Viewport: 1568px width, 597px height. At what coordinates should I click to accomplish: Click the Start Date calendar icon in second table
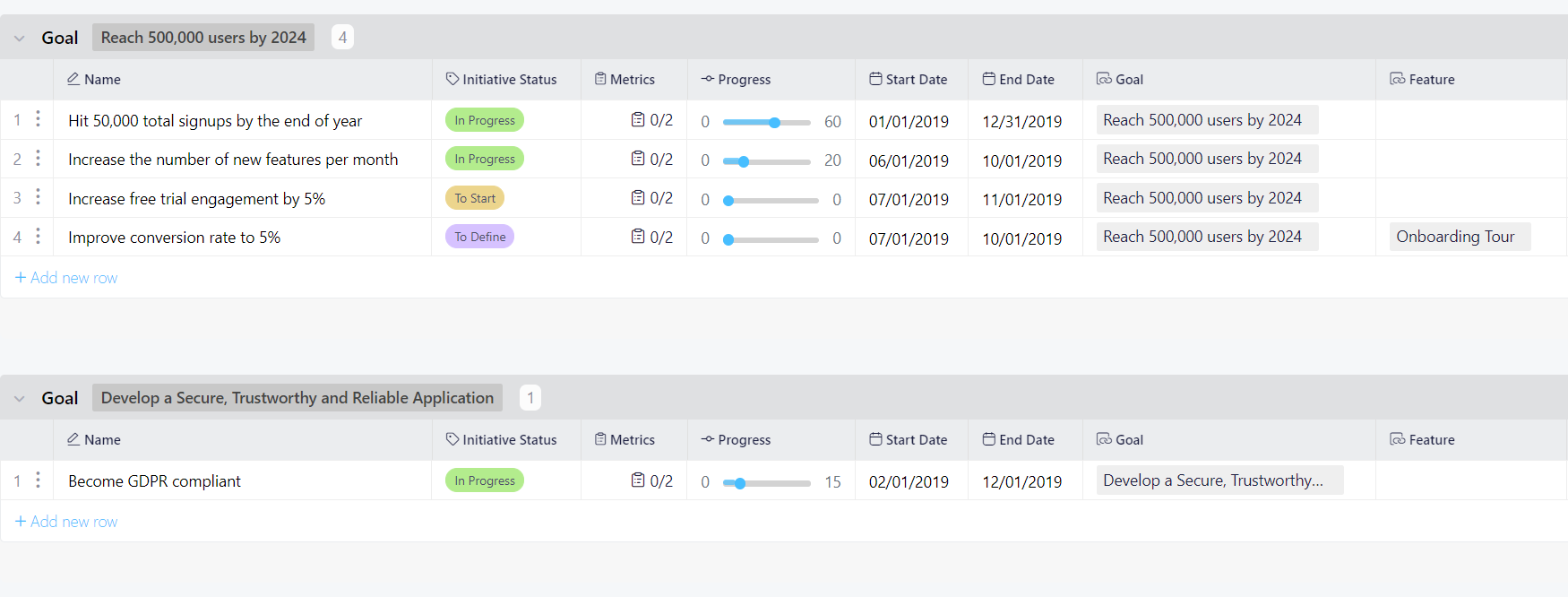click(875, 439)
